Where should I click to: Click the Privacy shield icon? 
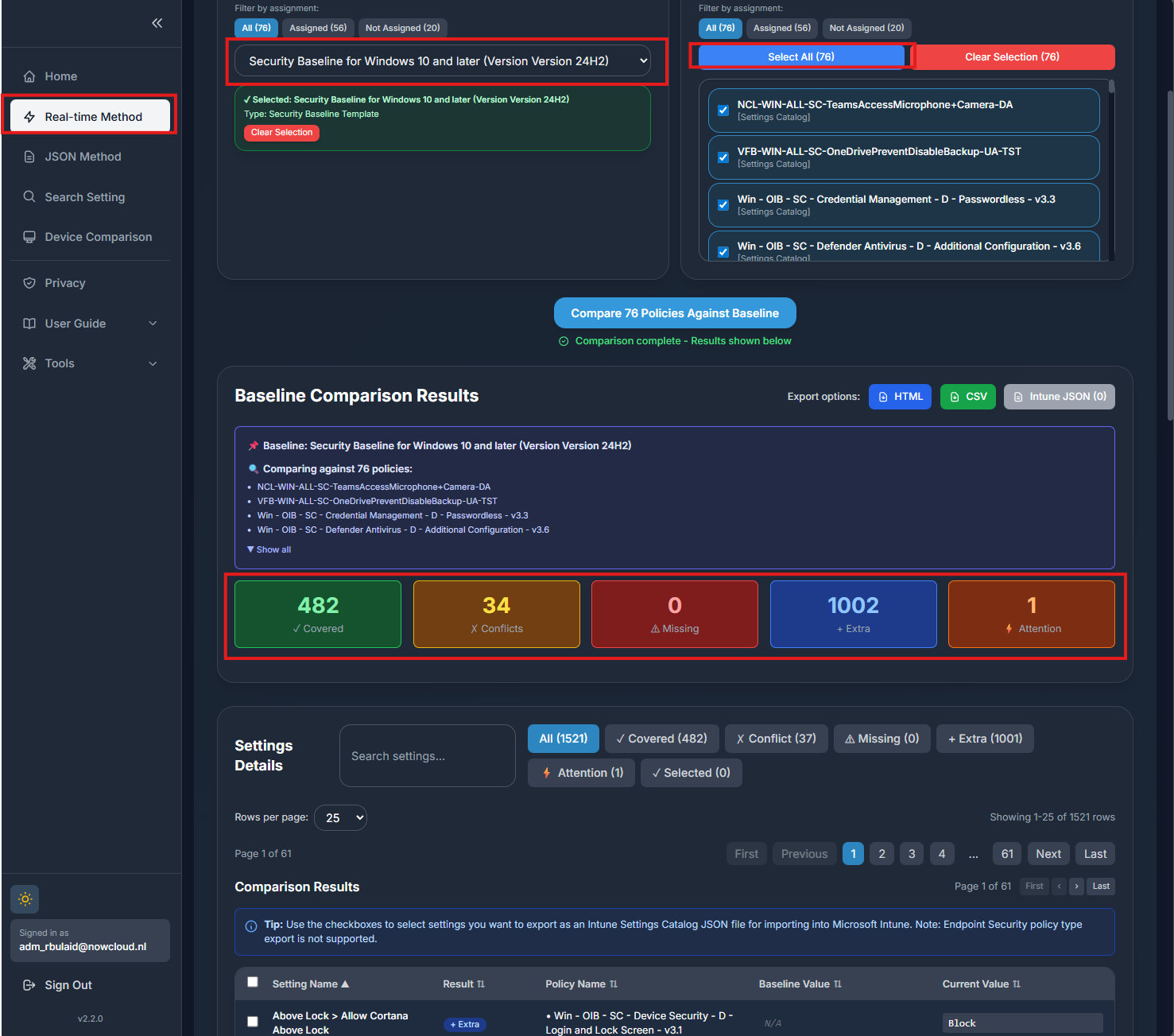coord(29,283)
